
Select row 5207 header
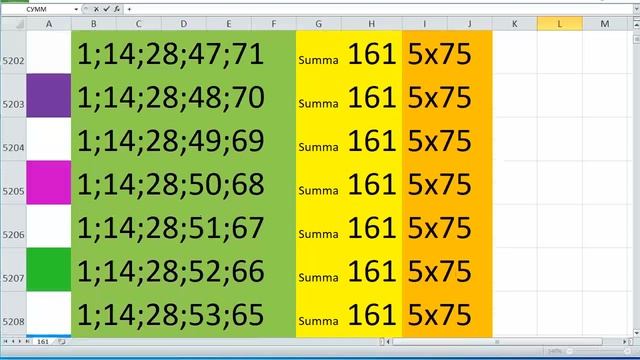coord(13,269)
